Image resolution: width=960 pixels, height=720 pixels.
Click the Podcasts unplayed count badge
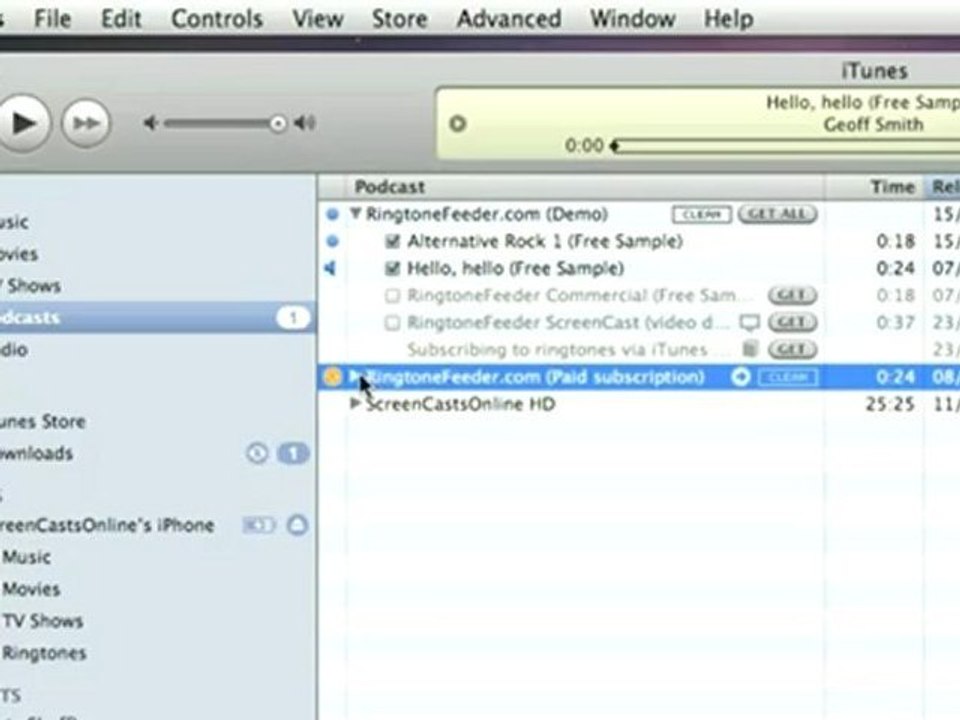point(292,318)
